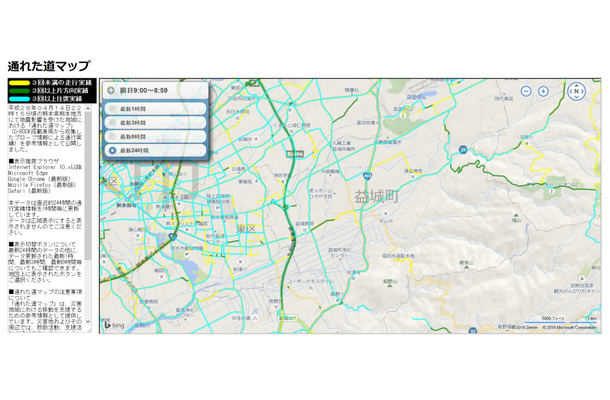Click the sidebar scrollbar thumb
This screenshot has width=610, height=400.
[x=88, y=186]
